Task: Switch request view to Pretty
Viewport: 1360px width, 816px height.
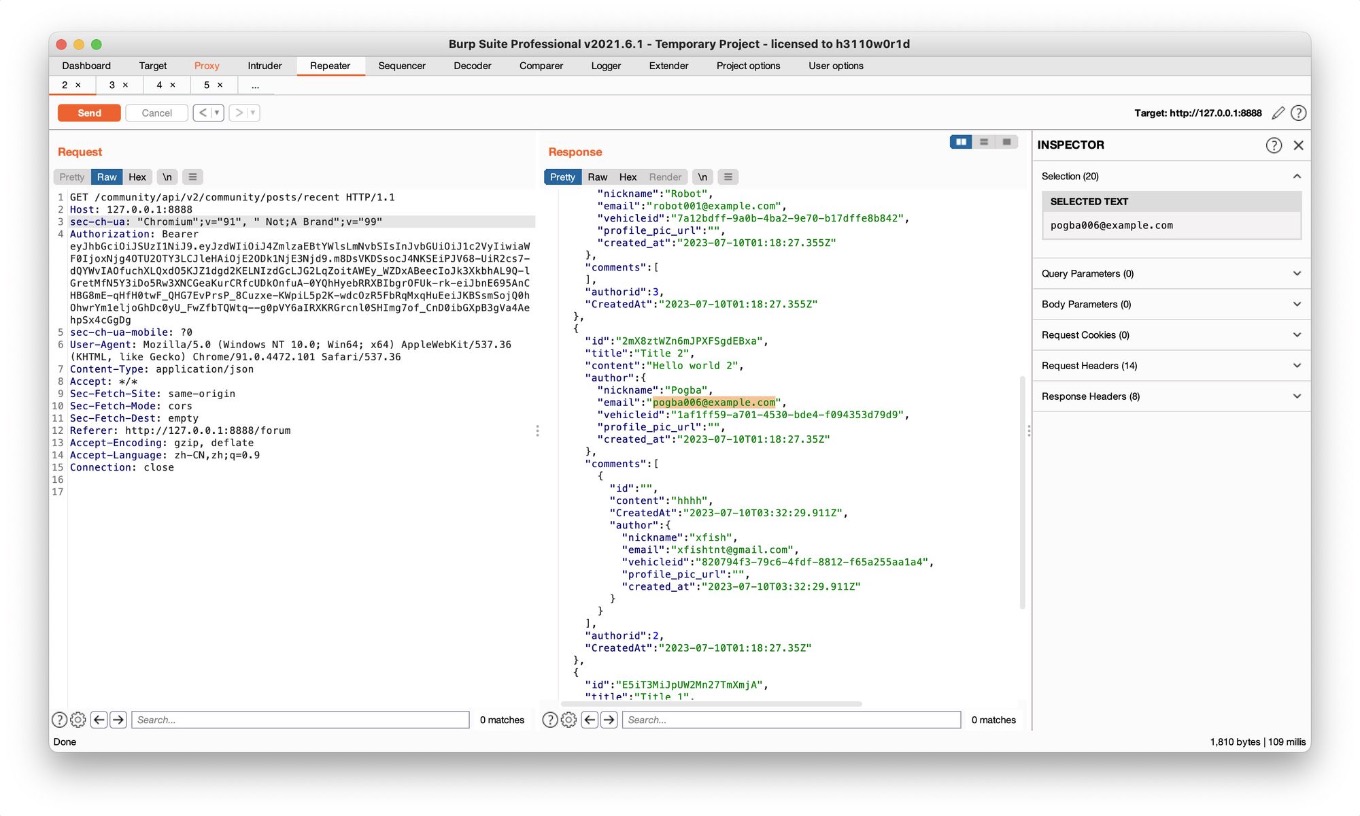Action: [x=73, y=177]
